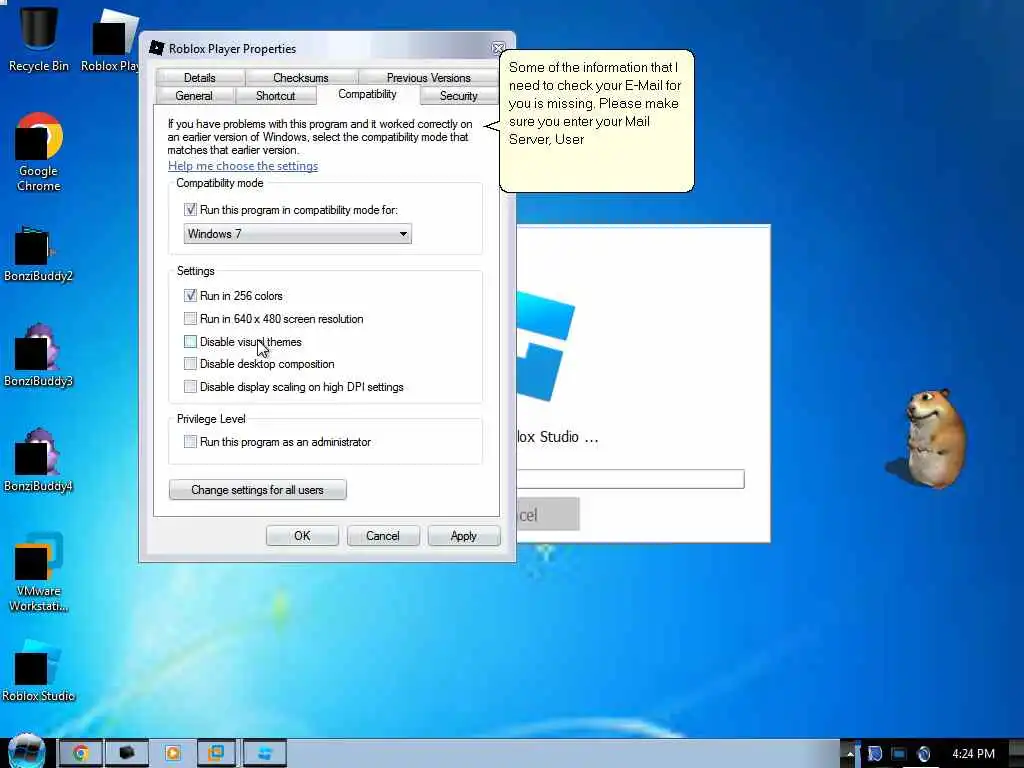Screen dimensions: 1024x768
Task: Click the VMware taskbar button
Action: click(x=217, y=753)
